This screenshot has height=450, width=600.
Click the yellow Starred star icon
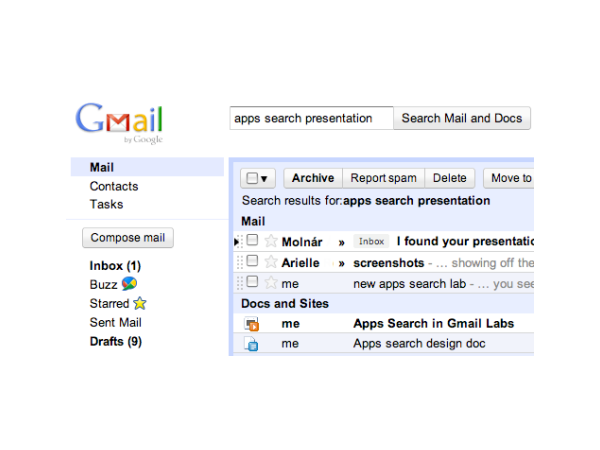click(x=140, y=303)
